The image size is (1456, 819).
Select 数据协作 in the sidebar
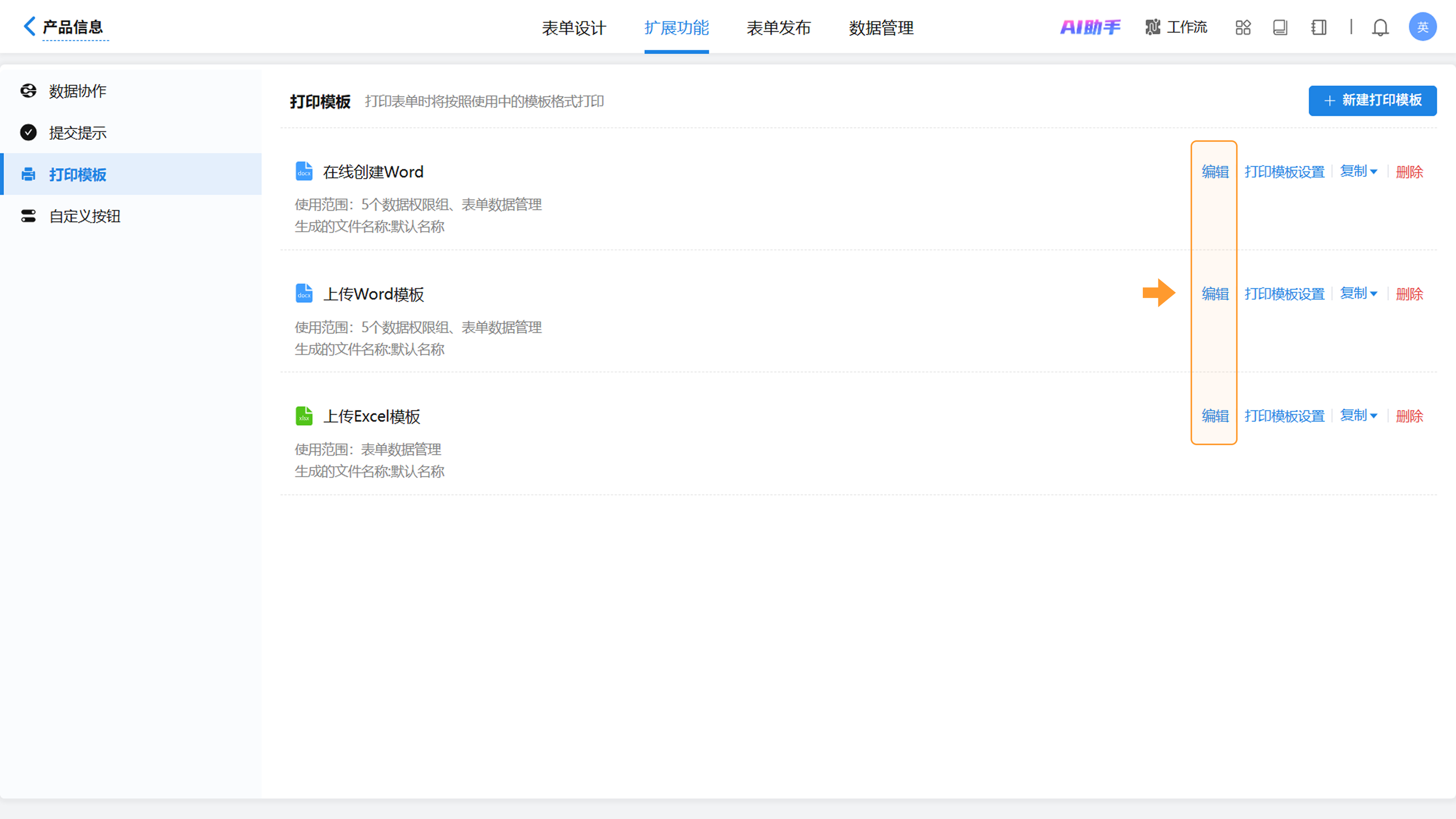131,91
